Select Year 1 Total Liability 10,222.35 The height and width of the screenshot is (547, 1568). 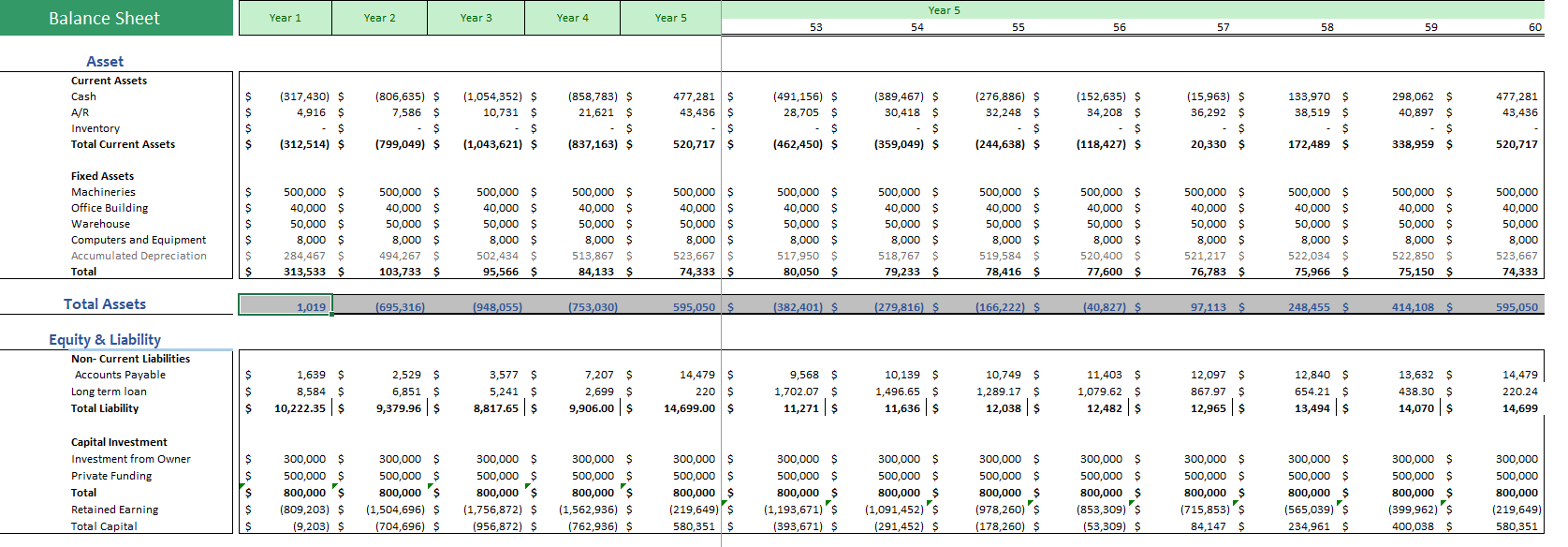(300, 408)
